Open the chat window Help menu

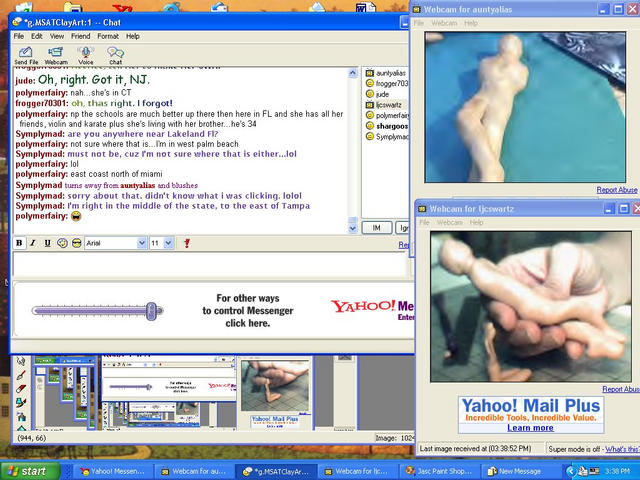pos(133,36)
